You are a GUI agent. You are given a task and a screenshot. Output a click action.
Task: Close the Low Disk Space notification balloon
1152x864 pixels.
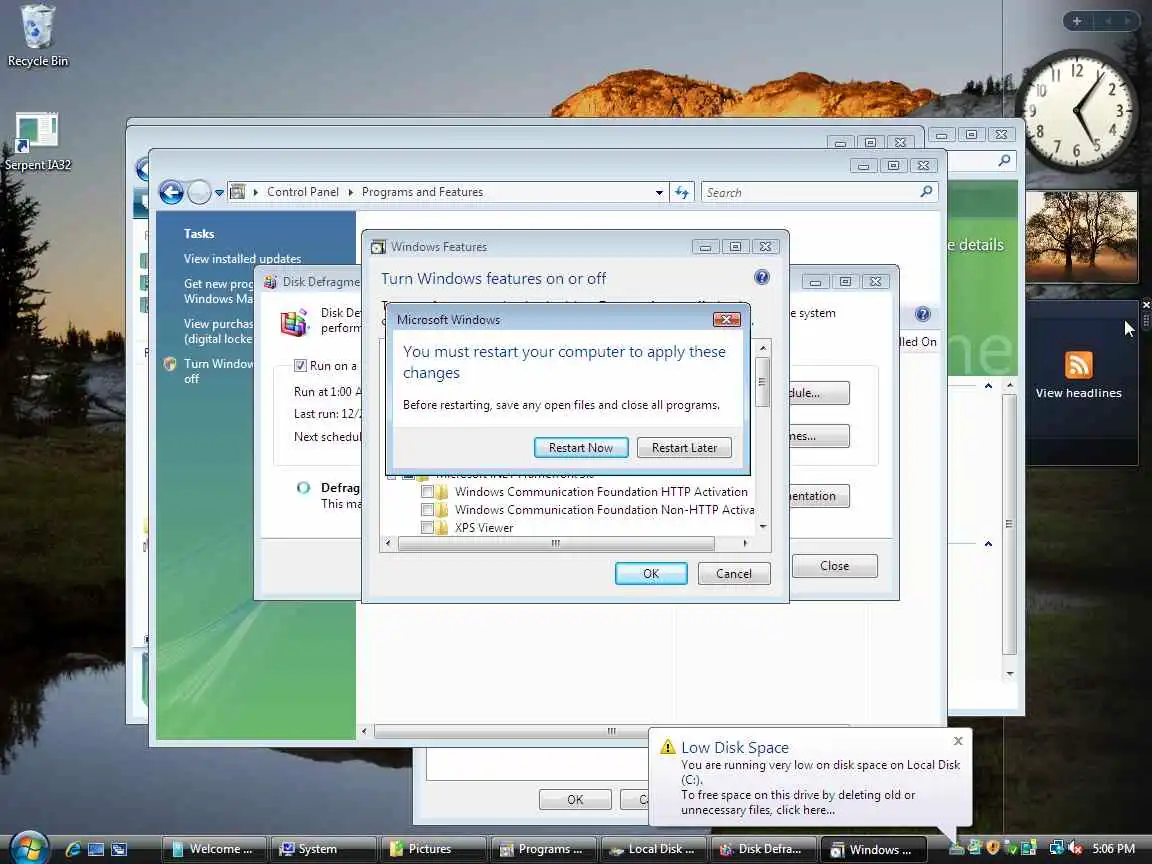[x=958, y=741]
